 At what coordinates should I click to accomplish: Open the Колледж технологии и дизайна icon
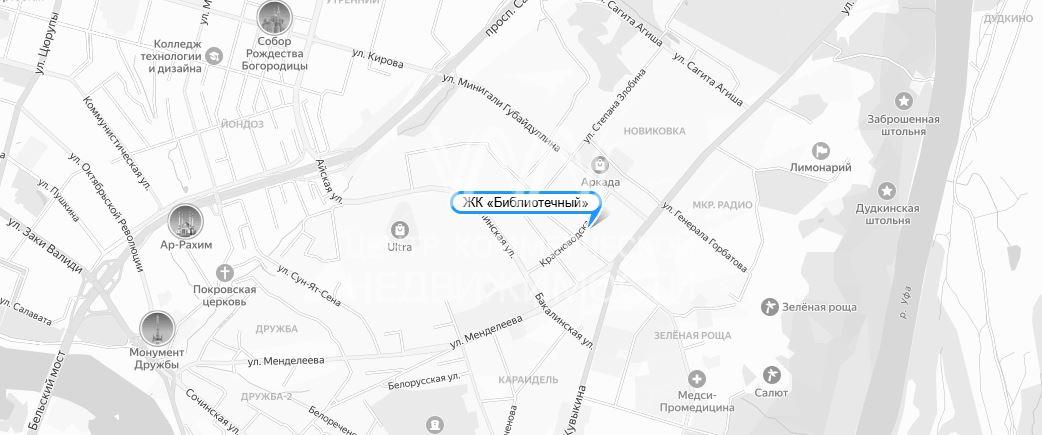coord(214,56)
